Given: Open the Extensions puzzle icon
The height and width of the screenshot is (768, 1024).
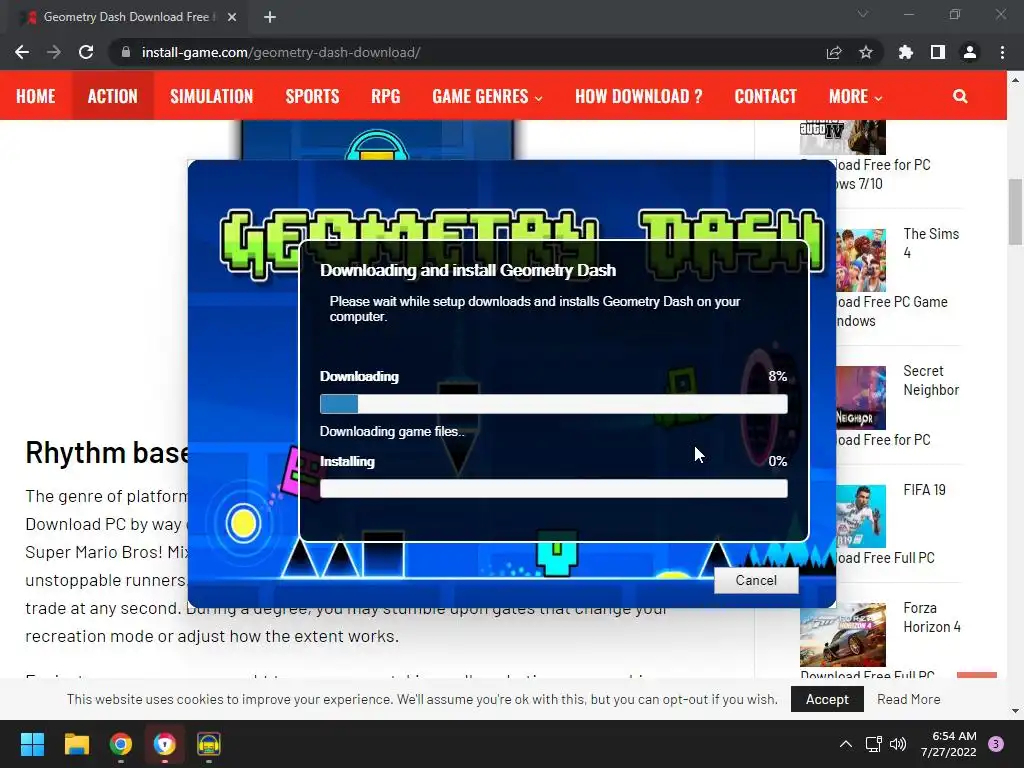Looking at the screenshot, I should (906, 52).
